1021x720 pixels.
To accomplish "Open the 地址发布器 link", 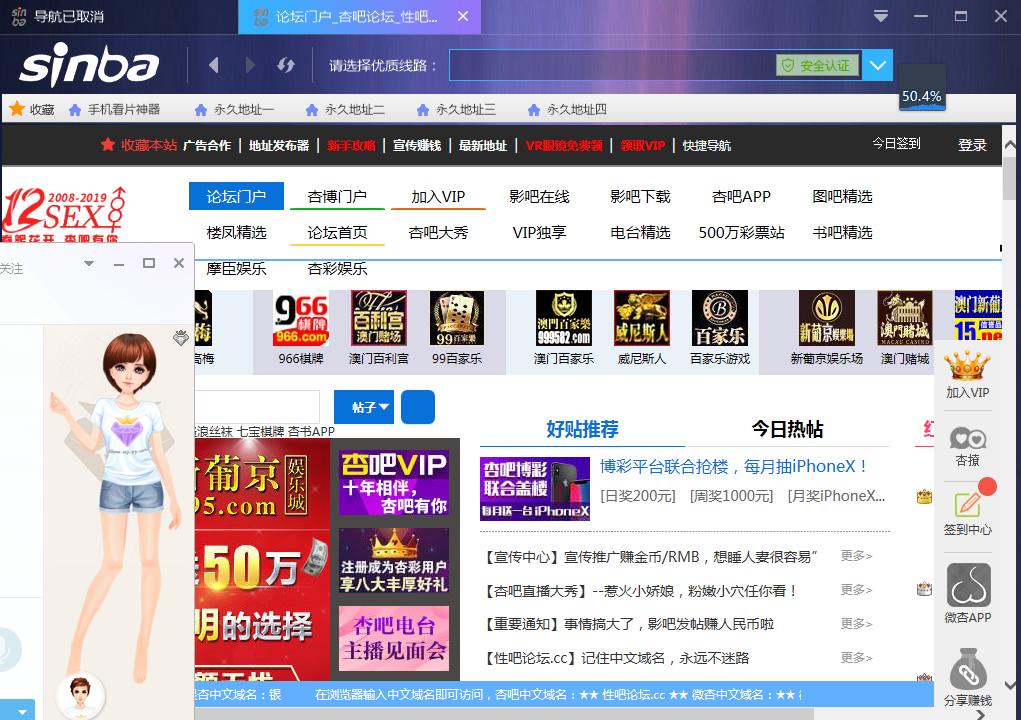I will click(x=279, y=145).
